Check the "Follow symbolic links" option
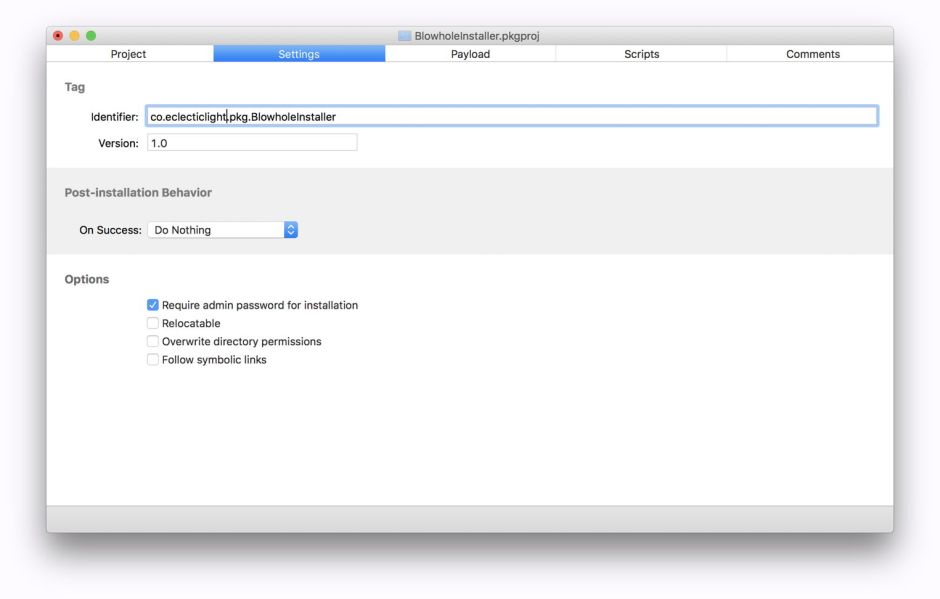The height and width of the screenshot is (599, 940). point(153,359)
